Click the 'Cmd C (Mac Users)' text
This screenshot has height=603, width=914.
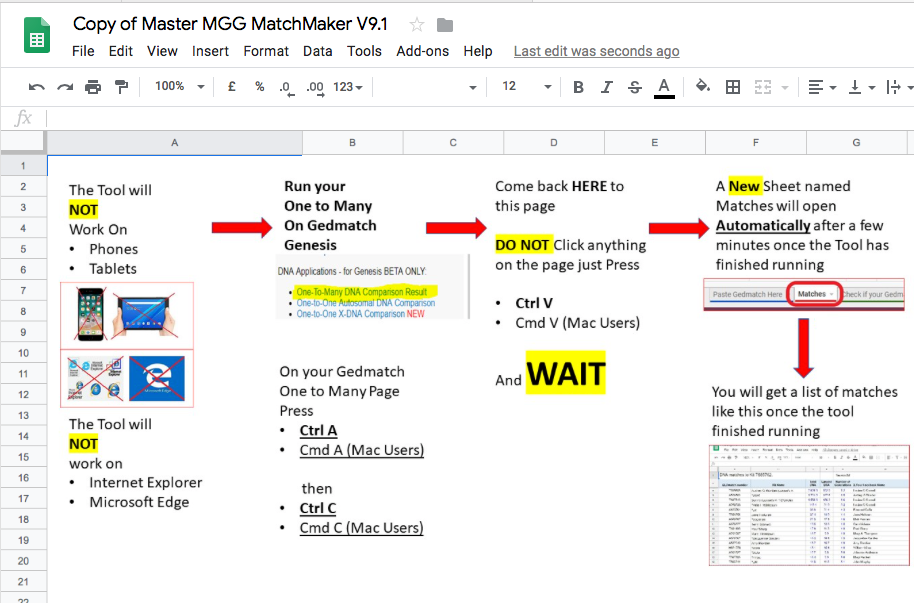361,528
